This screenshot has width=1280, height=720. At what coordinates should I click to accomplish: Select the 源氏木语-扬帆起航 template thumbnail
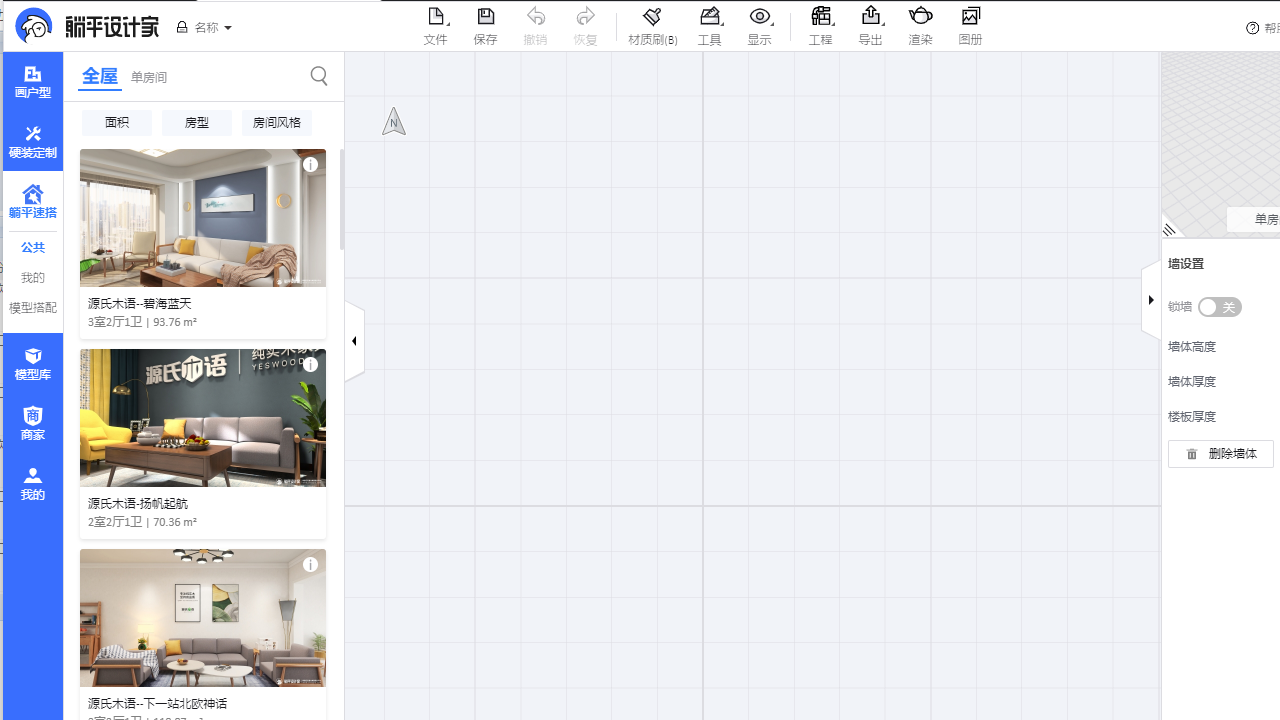point(203,418)
